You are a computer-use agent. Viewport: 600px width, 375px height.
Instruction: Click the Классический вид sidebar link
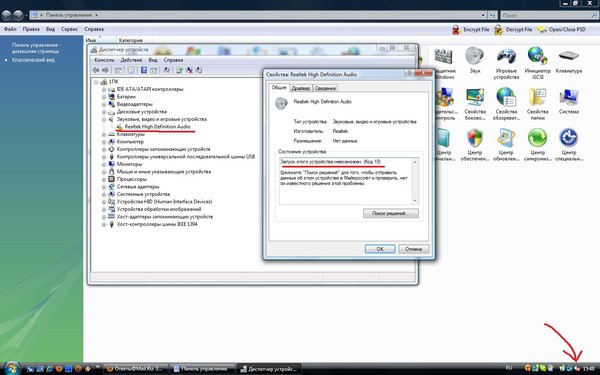tap(33, 60)
